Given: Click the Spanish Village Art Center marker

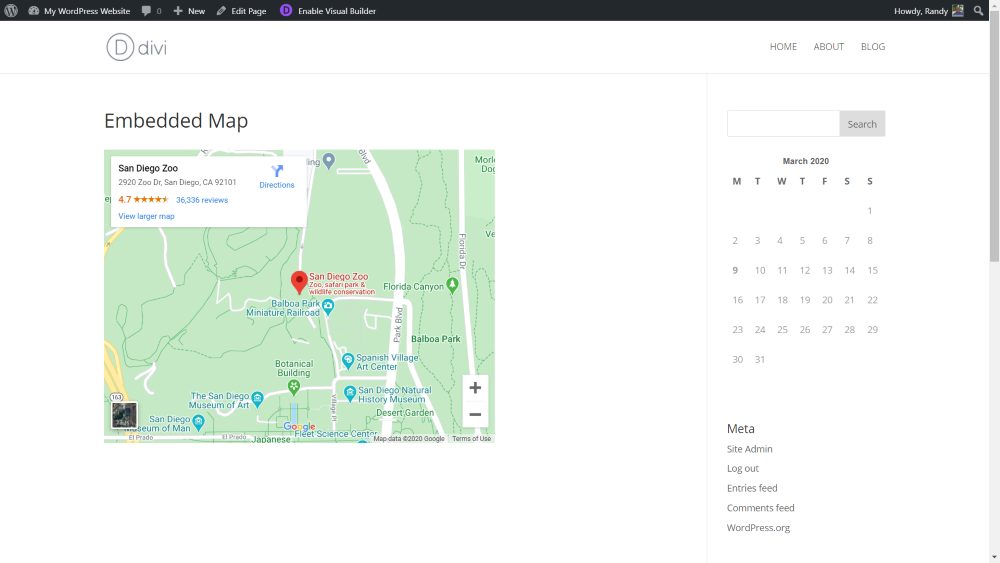Looking at the screenshot, I should click(348, 361).
